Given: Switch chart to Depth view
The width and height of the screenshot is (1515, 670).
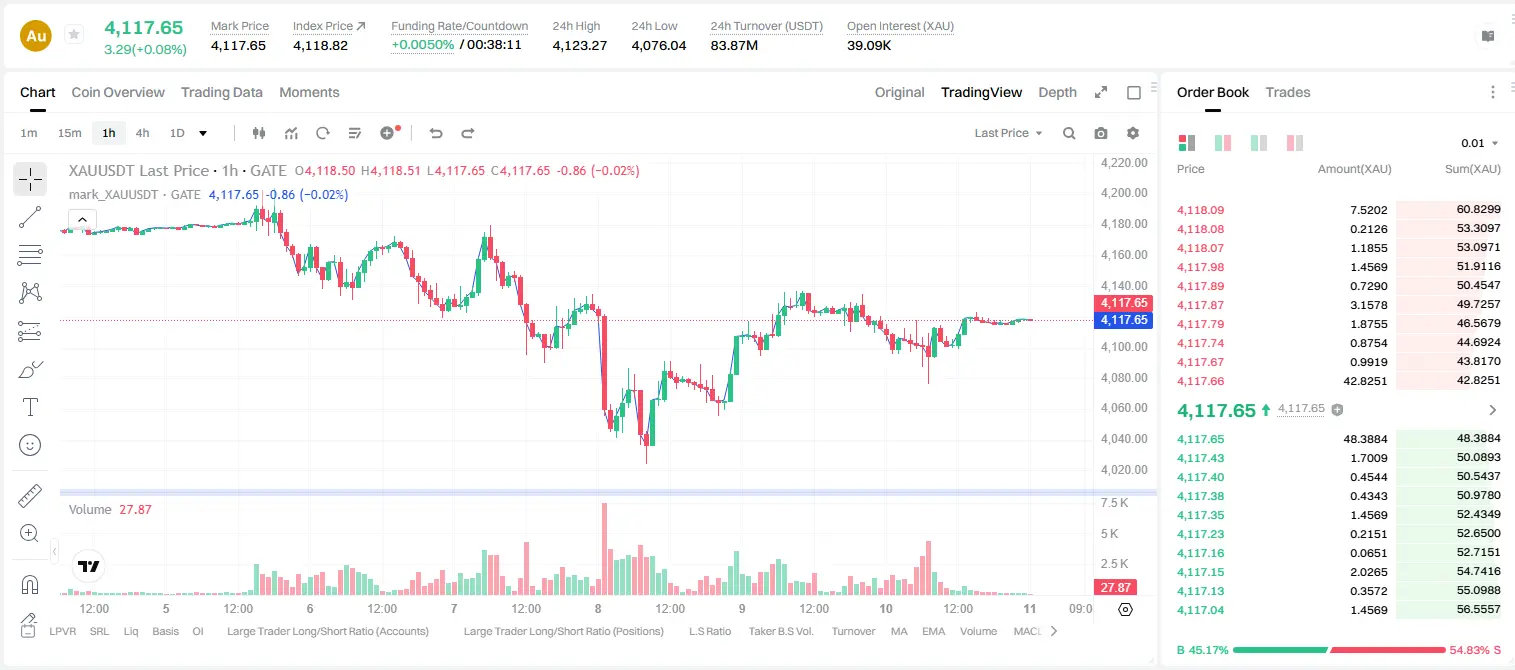Looking at the screenshot, I should (x=1057, y=92).
